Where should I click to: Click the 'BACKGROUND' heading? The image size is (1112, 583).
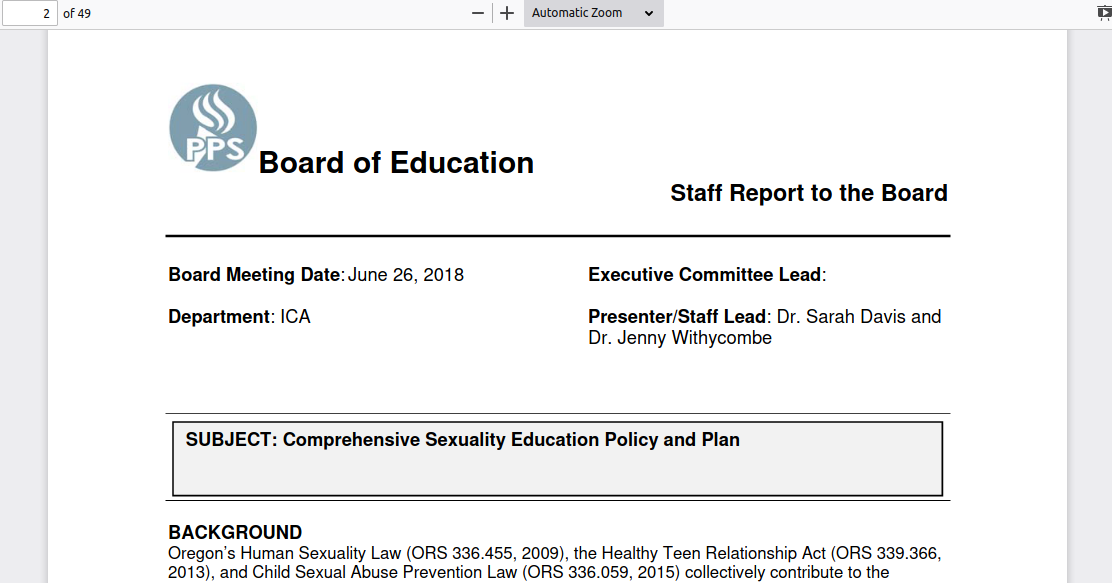(x=235, y=532)
